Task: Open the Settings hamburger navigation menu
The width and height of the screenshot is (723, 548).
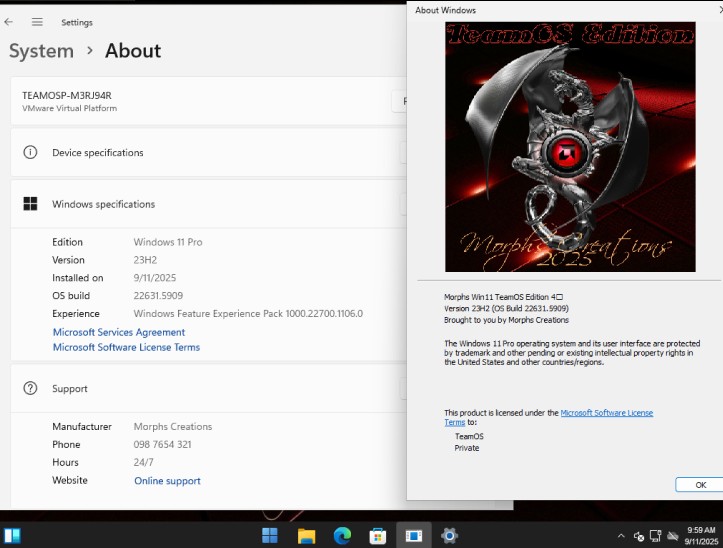Action: [37, 22]
